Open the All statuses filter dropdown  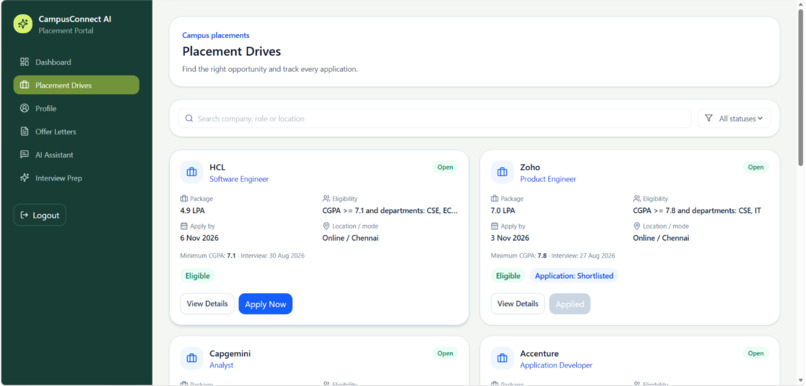tap(734, 118)
